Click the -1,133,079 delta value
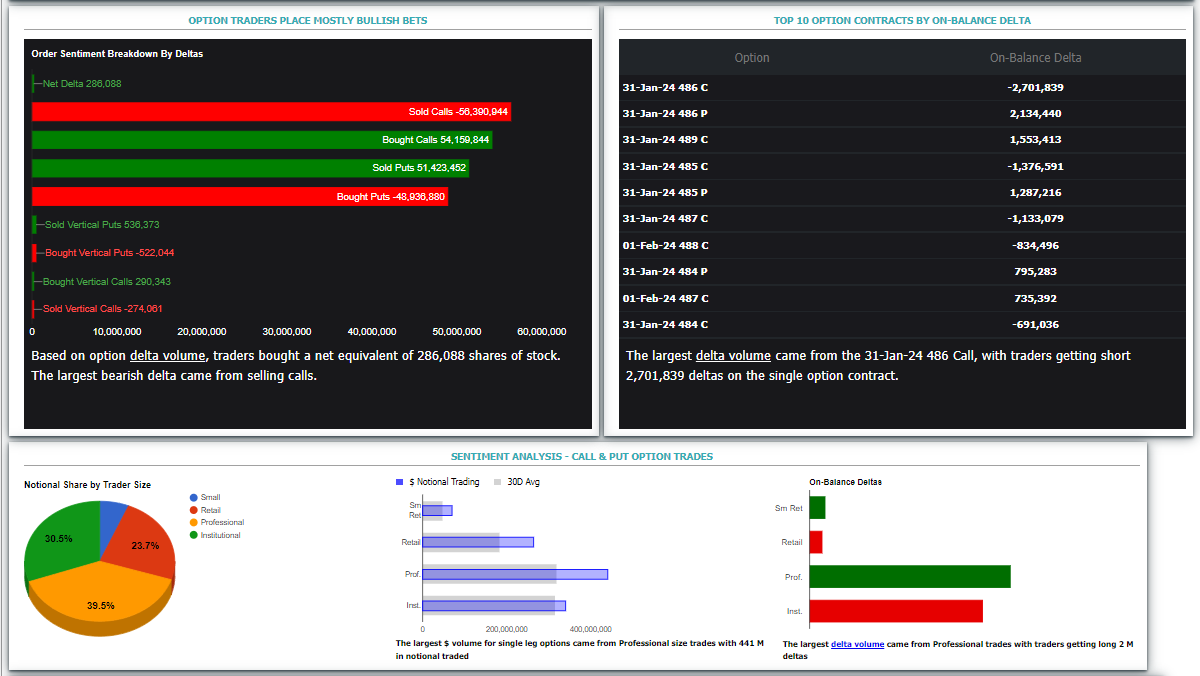 pyautogui.click(x=1035, y=219)
